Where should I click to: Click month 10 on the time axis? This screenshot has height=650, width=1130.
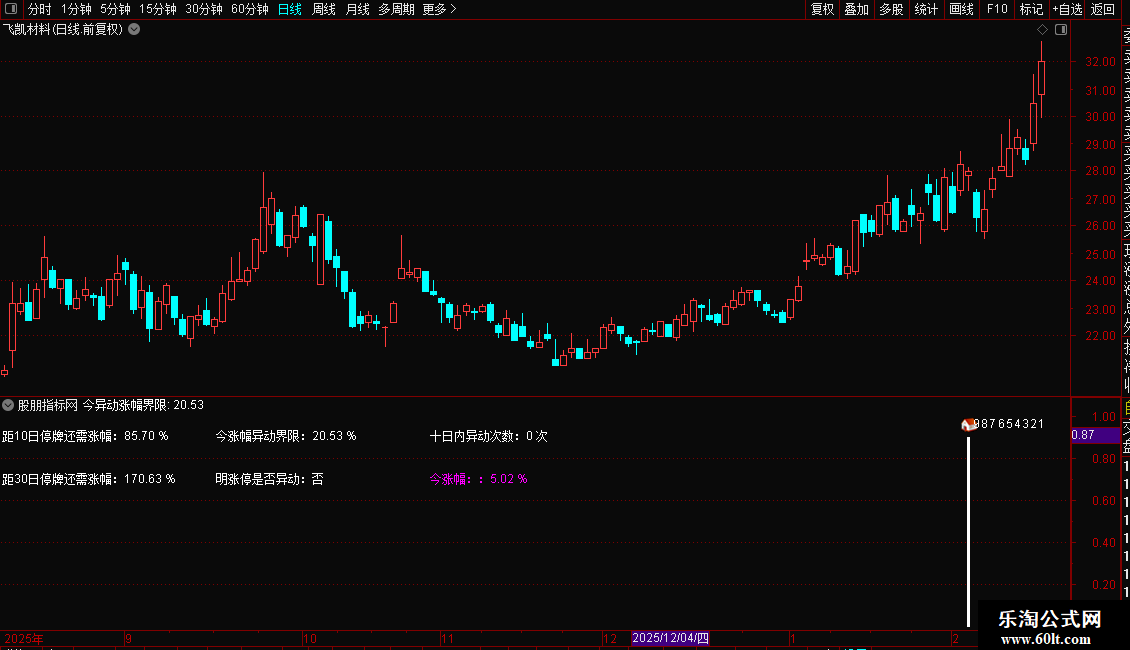tap(310, 638)
